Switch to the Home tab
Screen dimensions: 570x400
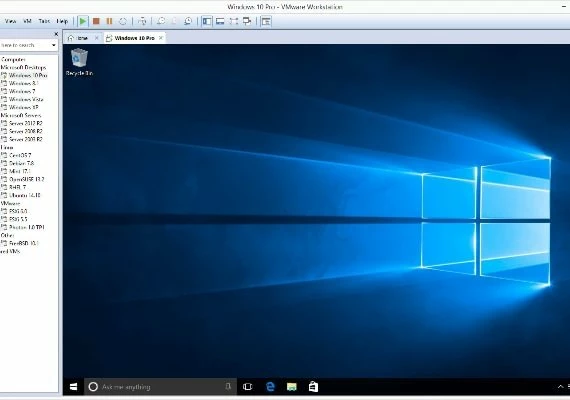tap(83, 38)
